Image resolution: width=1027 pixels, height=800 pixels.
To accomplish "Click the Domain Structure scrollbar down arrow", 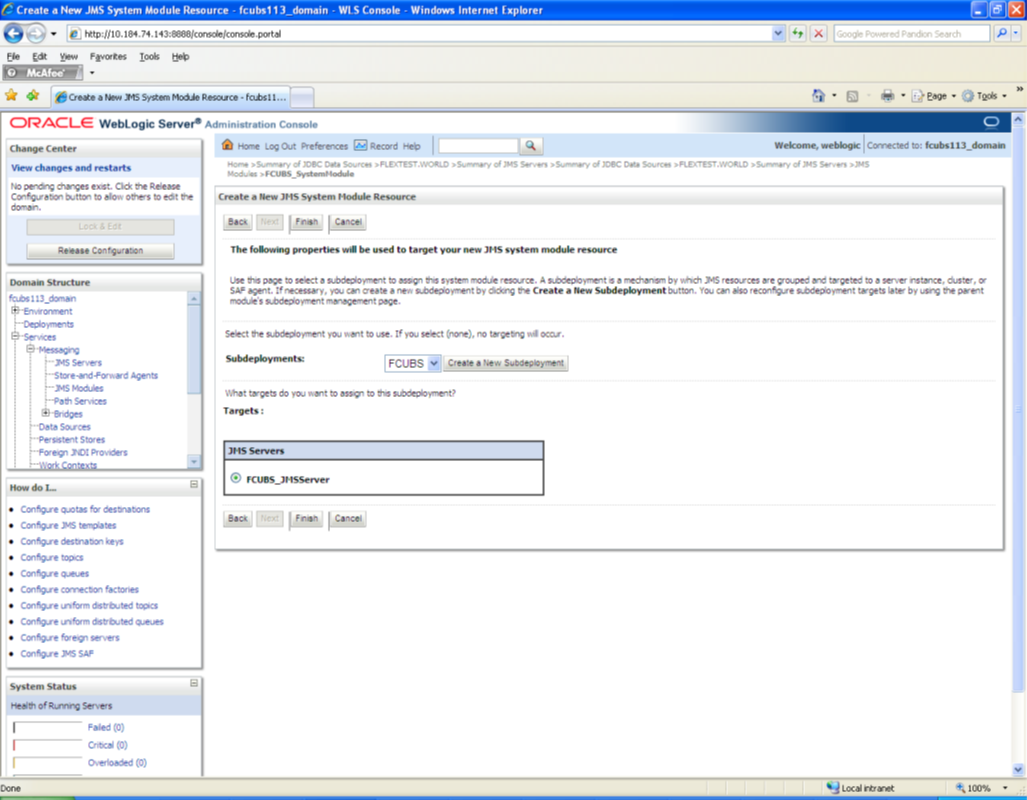I will coord(194,462).
